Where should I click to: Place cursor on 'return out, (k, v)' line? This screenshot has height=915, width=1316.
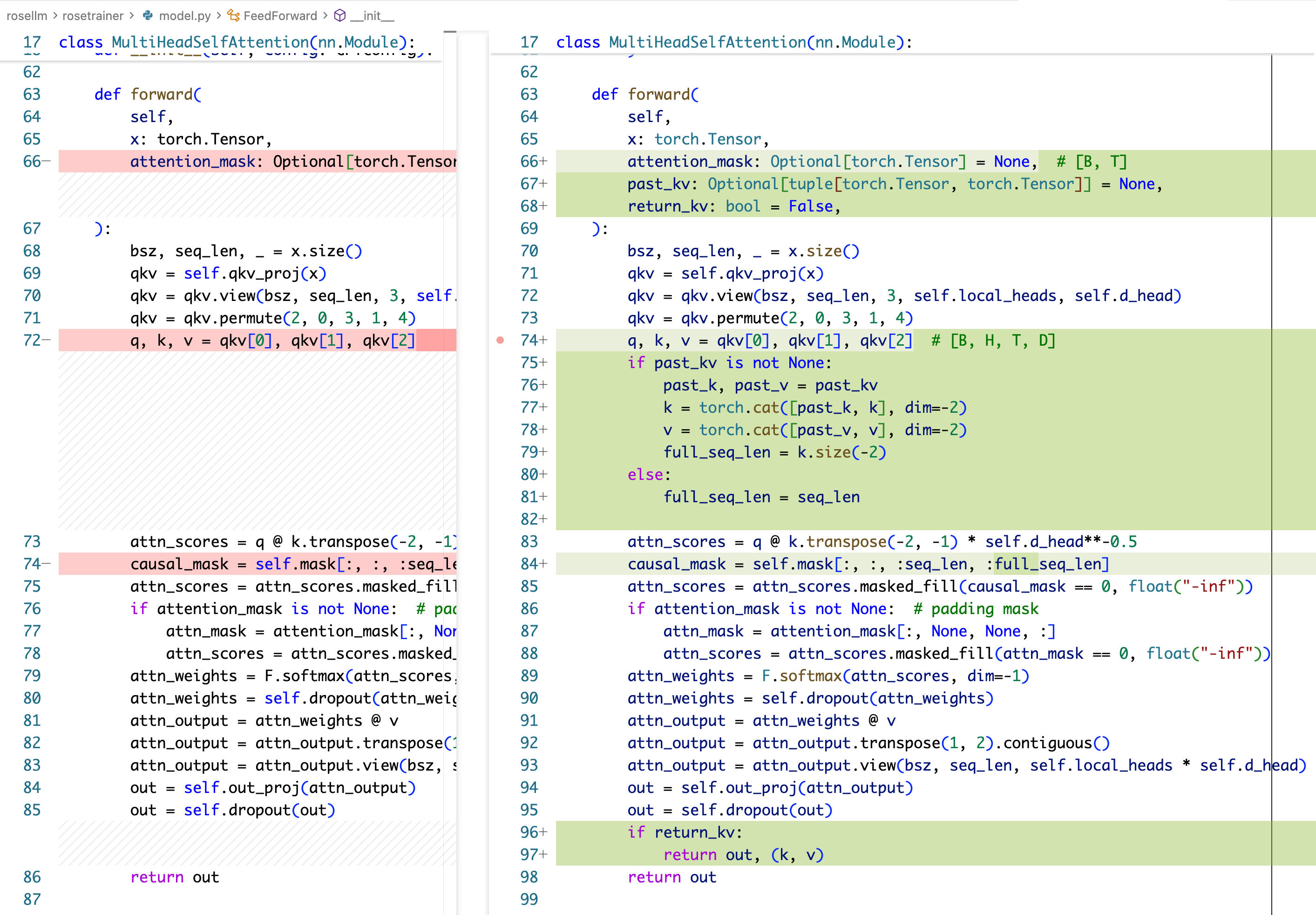click(x=743, y=855)
